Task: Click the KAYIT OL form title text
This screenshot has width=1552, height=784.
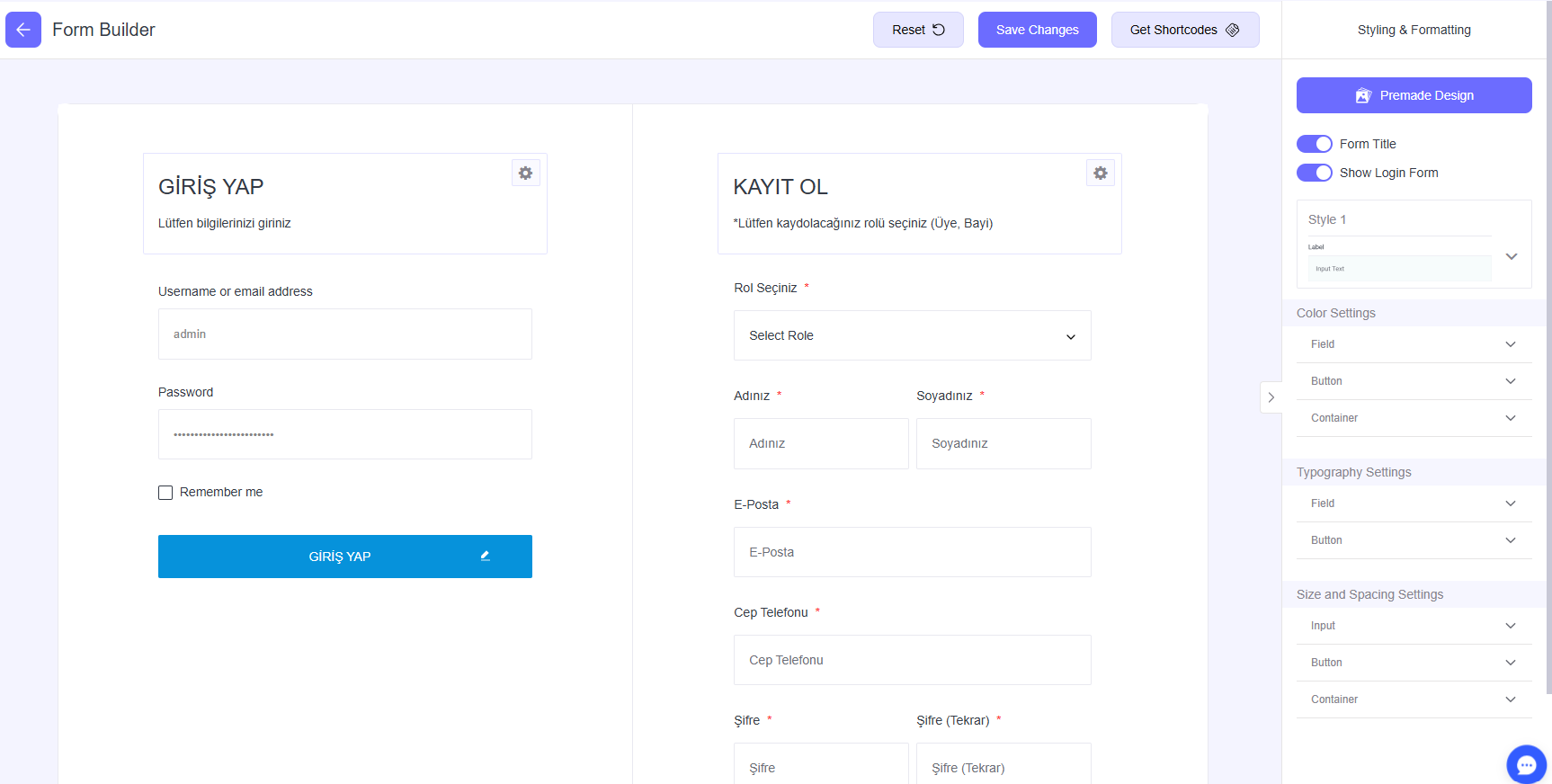Action: tap(780, 187)
